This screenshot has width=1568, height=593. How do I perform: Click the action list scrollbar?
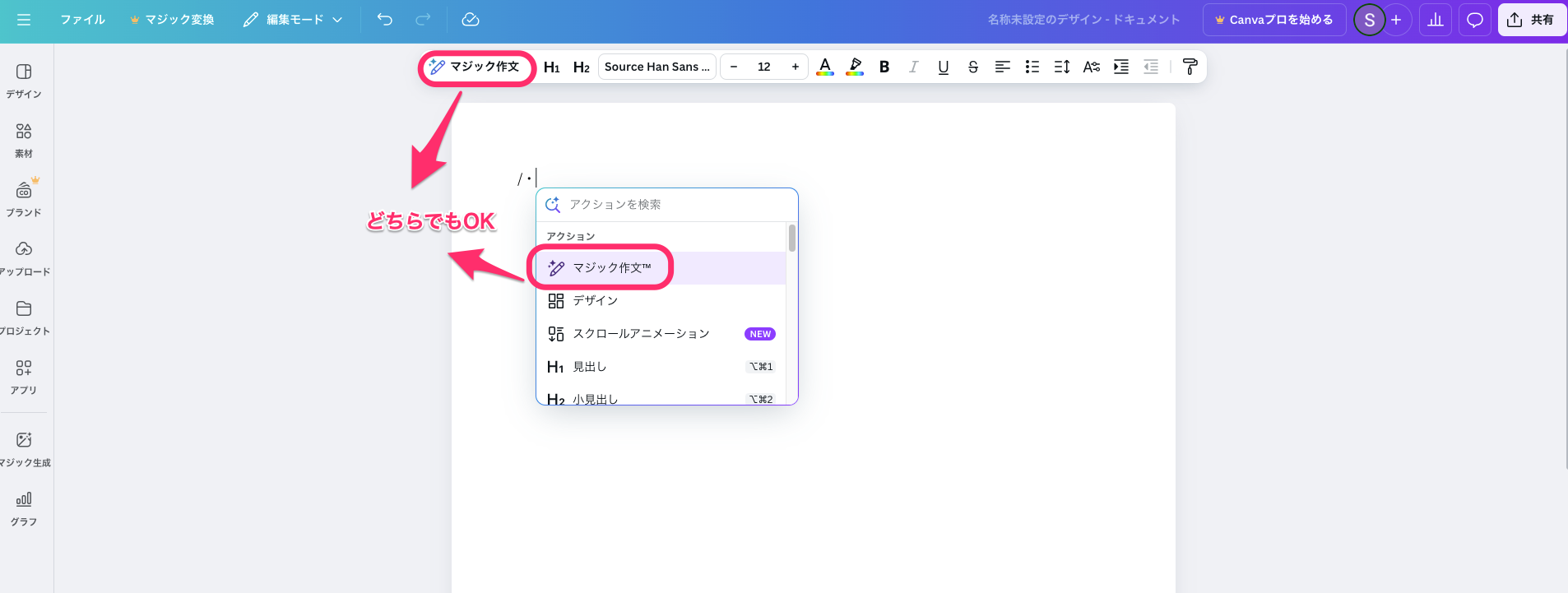(x=792, y=238)
